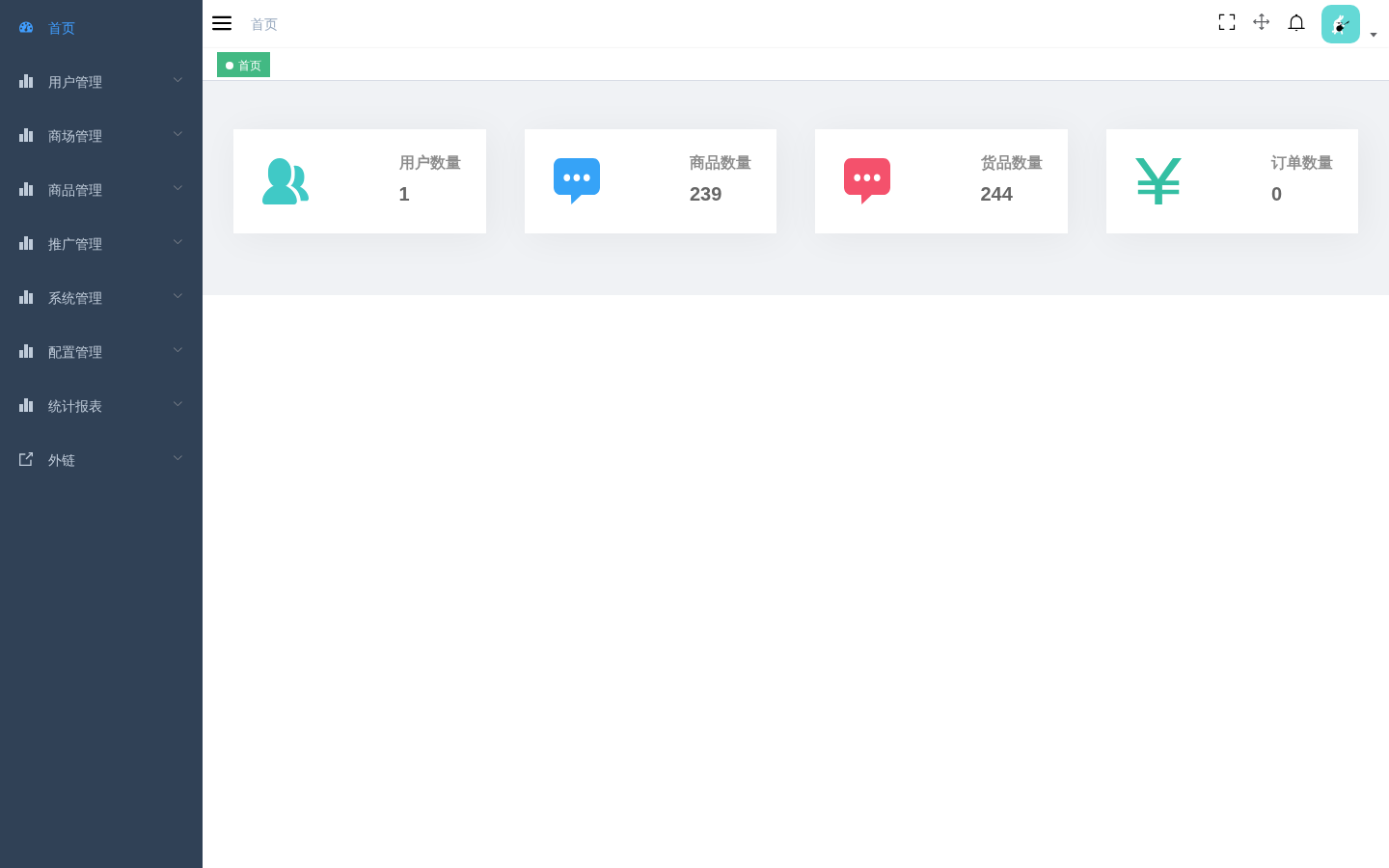Expand the 用户管理 chevron
Viewport: 1389px width, 868px height.
177,80
